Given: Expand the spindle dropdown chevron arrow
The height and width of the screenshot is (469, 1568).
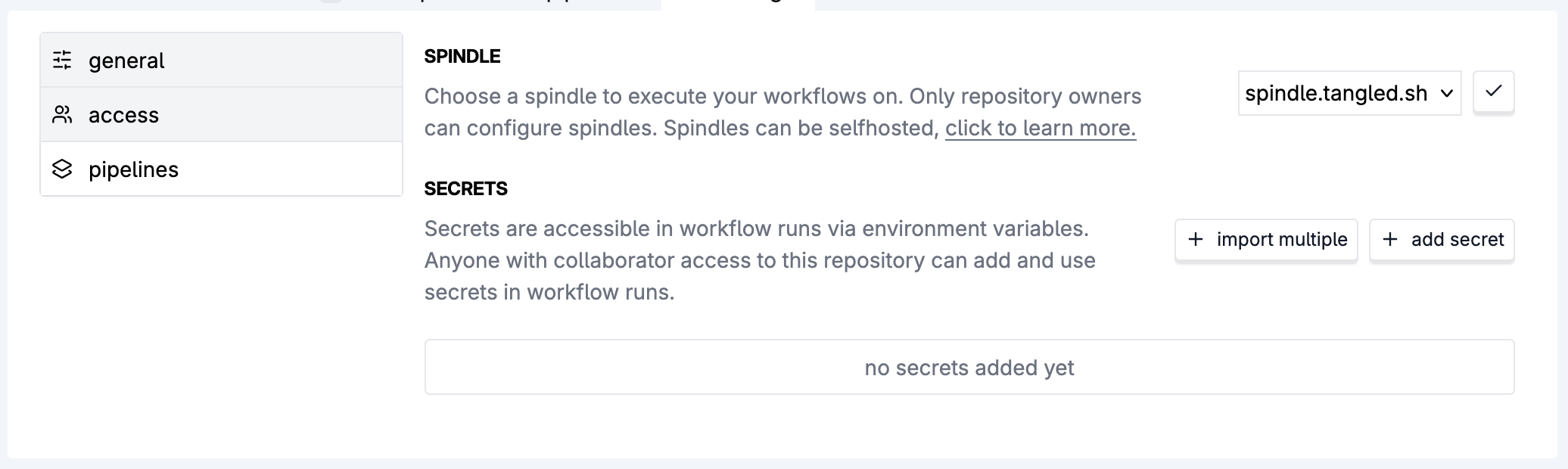Looking at the screenshot, I should point(1447,93).
